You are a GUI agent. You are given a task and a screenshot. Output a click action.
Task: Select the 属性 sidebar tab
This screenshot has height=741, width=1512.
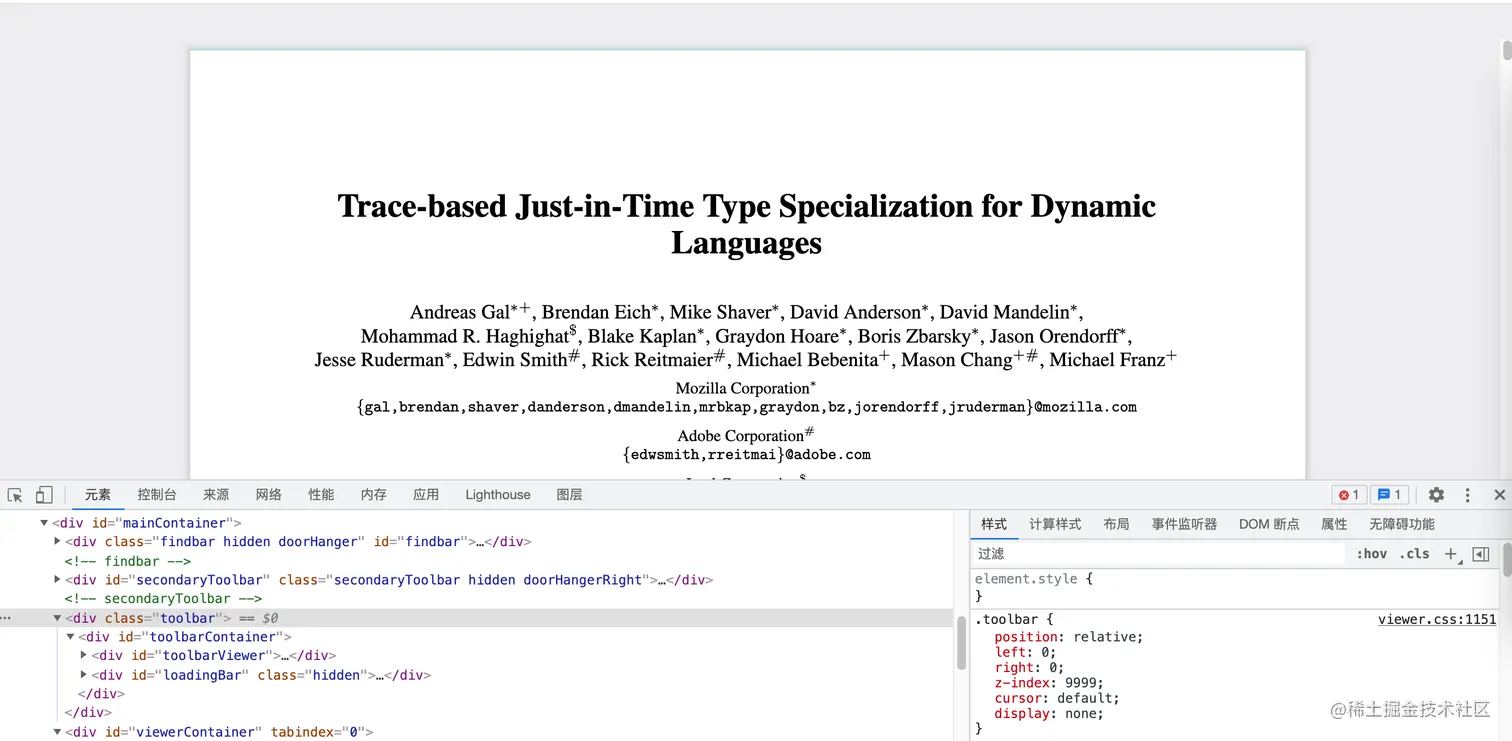1334,524
